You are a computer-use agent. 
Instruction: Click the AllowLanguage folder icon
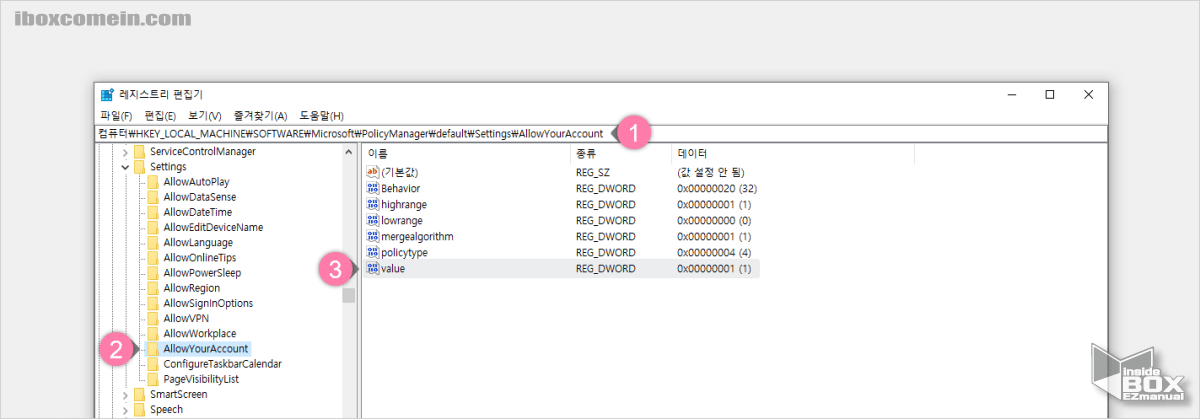(153, 242)
